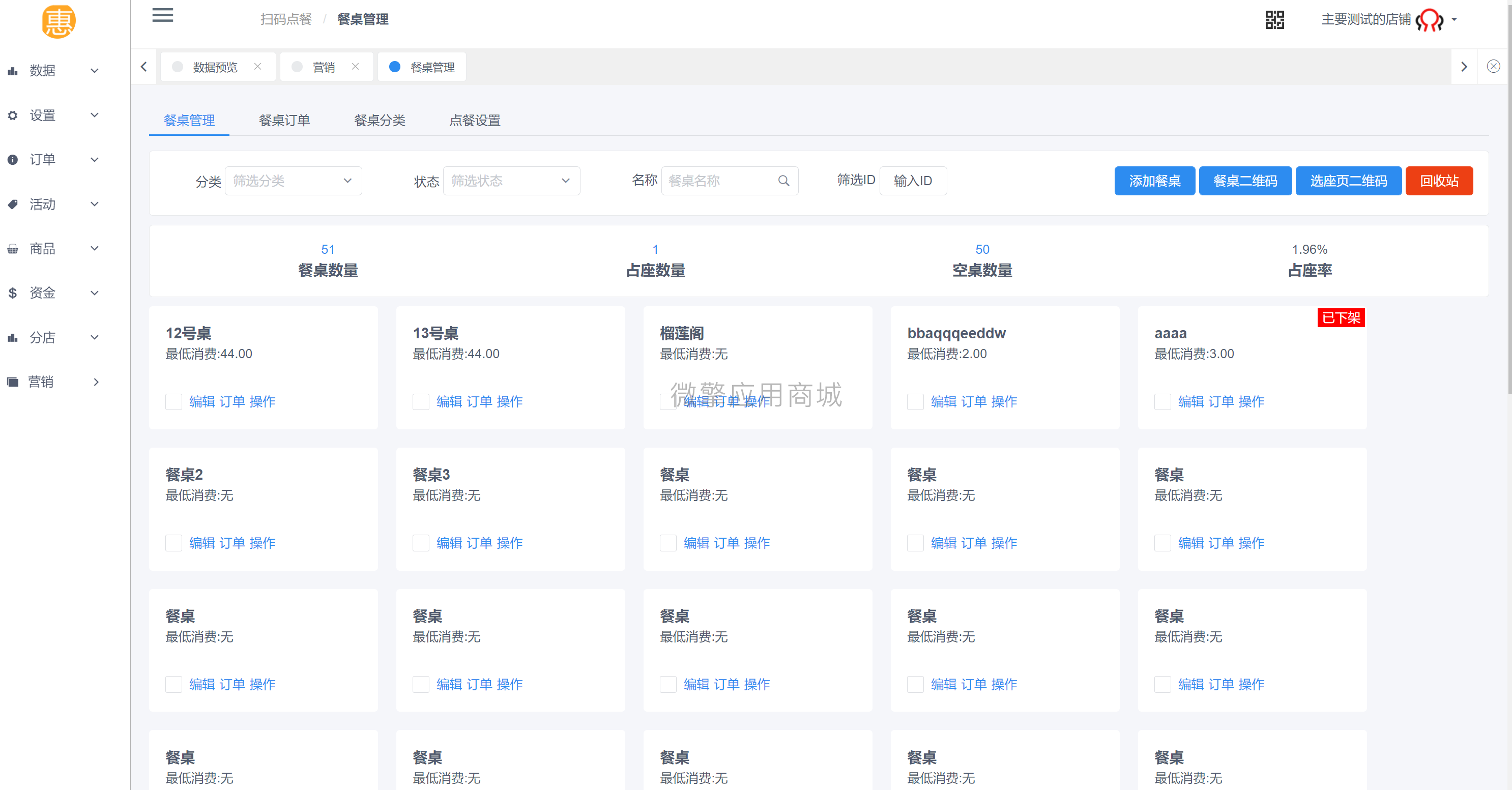Click the 1.96% 占座率 value
Viewport: 1512px width, 790px height.
(x=1309, y=249)
